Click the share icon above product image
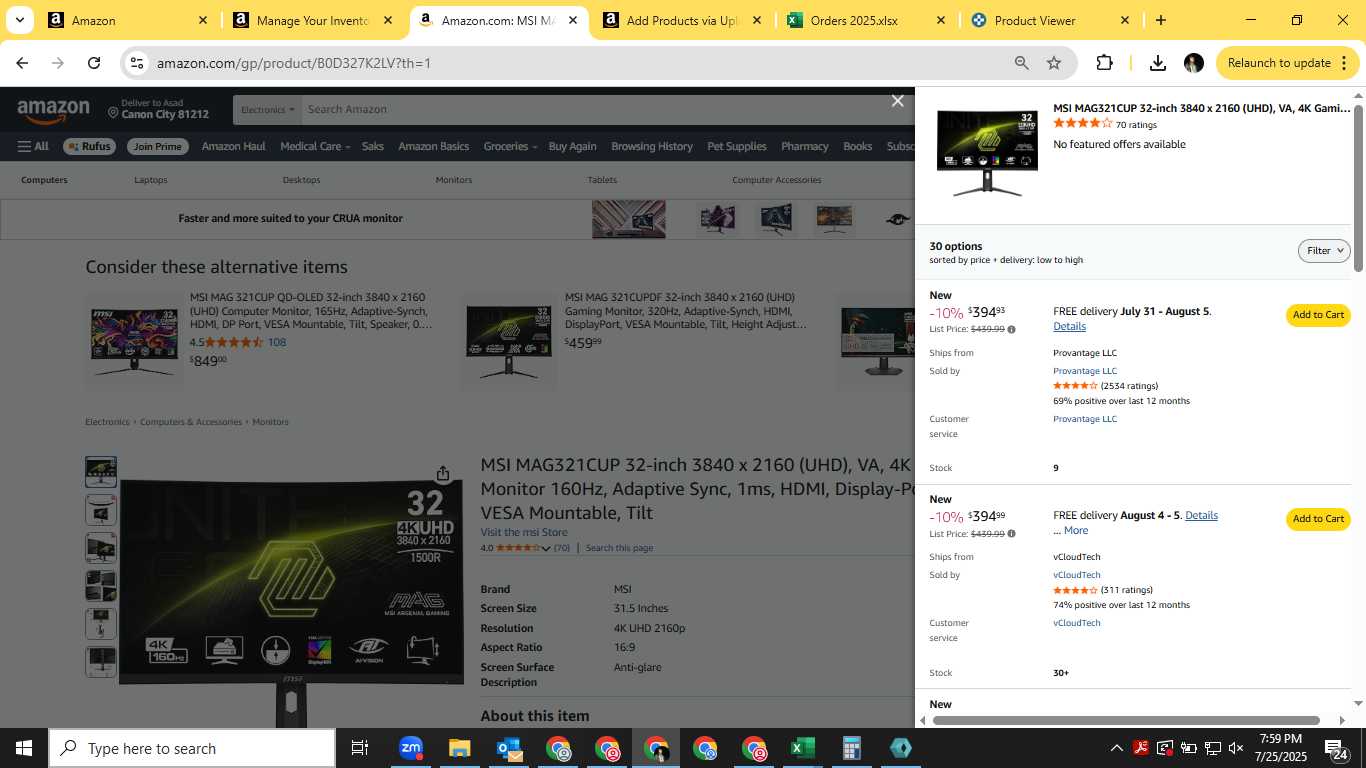Screen dimensions: 1366x768 coord(443,474)
